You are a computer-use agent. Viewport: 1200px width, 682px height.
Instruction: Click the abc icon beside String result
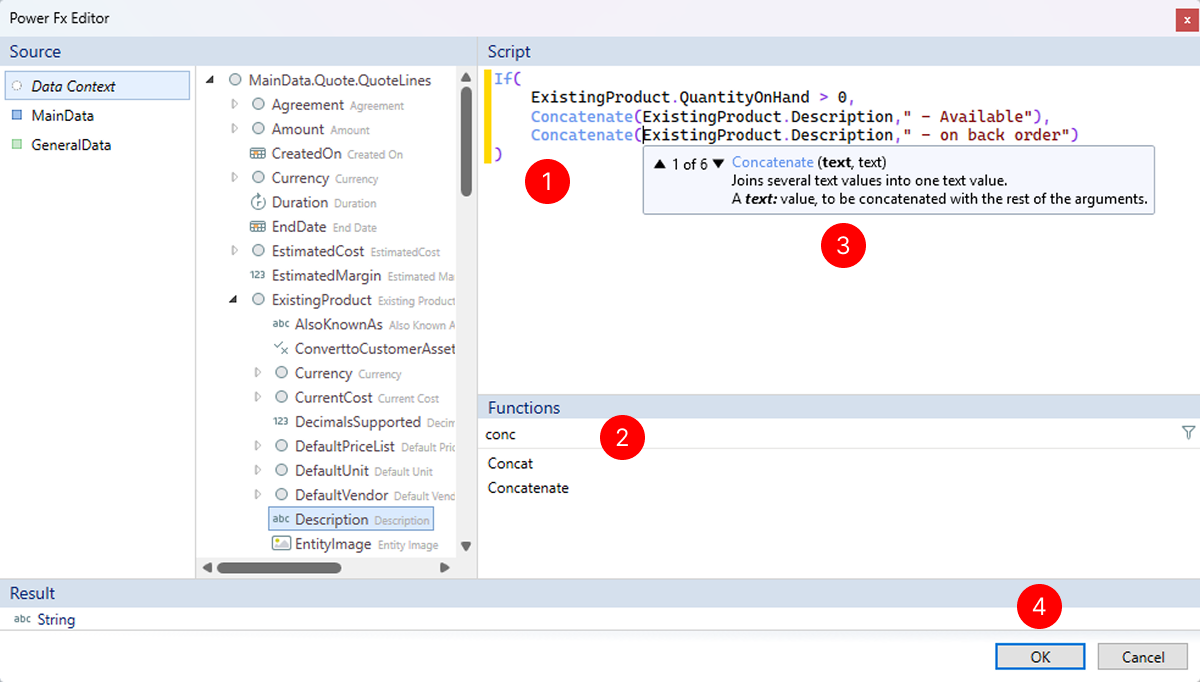(22, 620)
